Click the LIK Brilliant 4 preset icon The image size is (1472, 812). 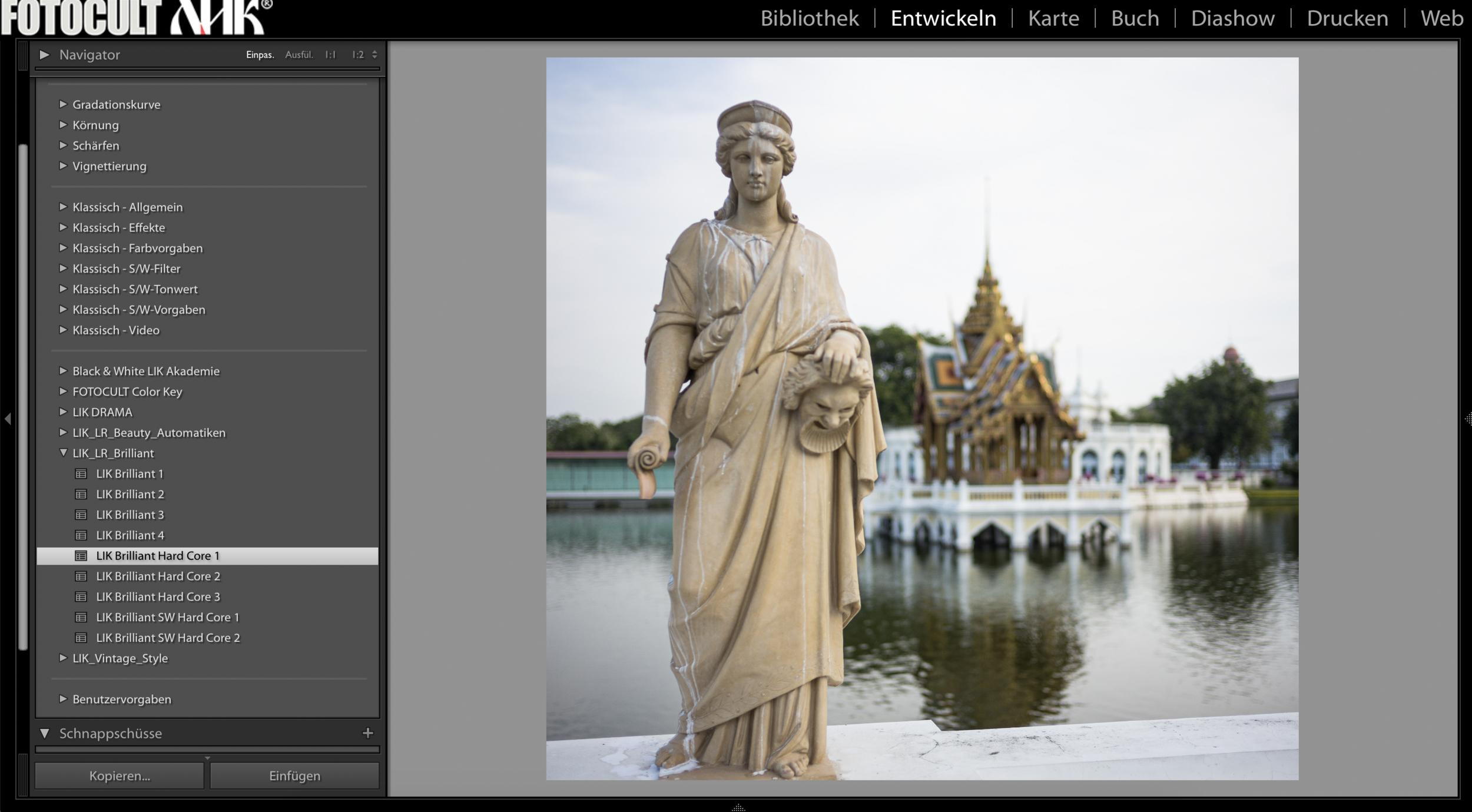pyautogui.click(x=81, y=535)
